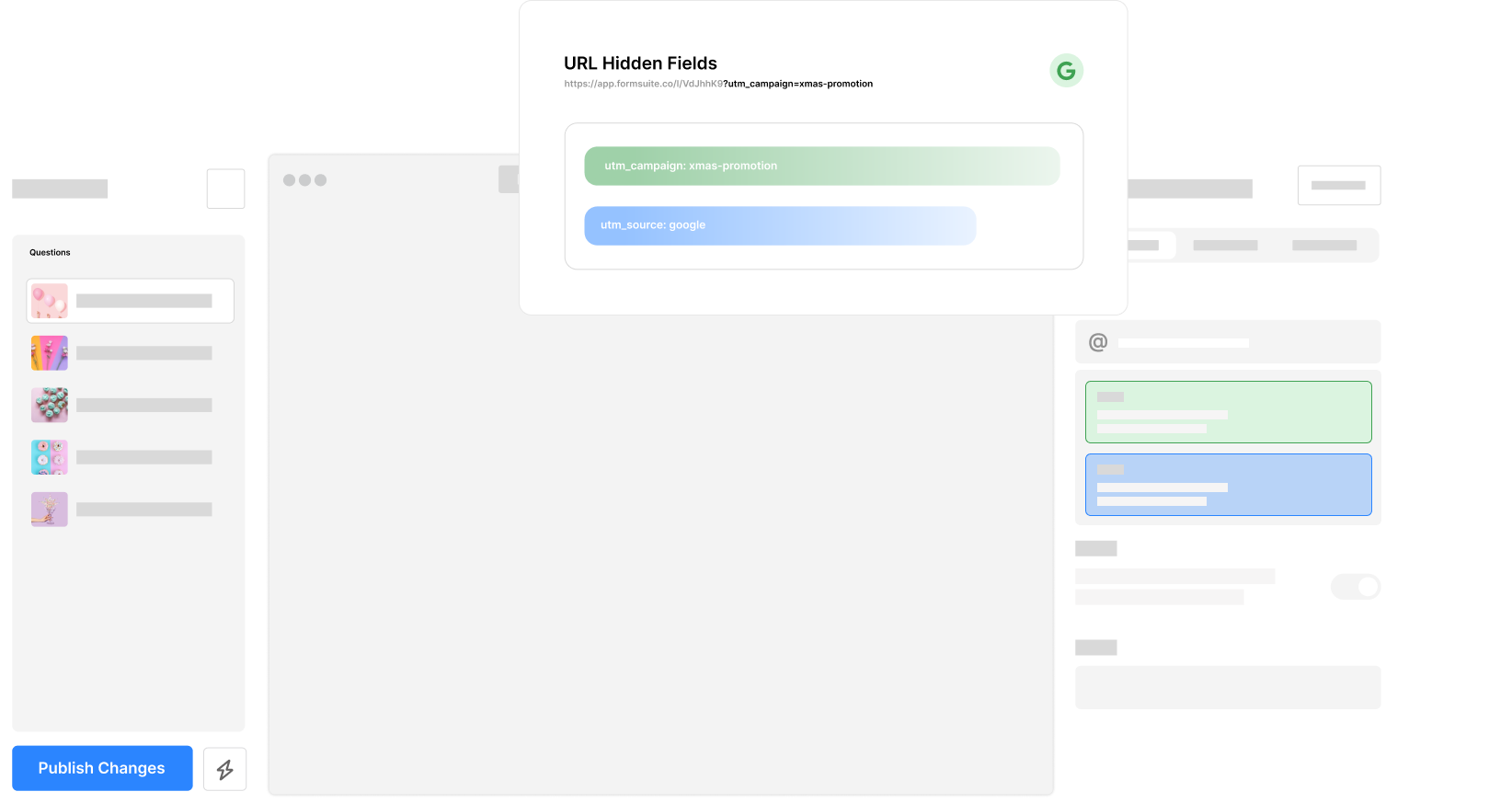Click the formsuite URL with utm_campaign parameter
This screenshot has height=803, width=1512.
(x=717, y=84)
